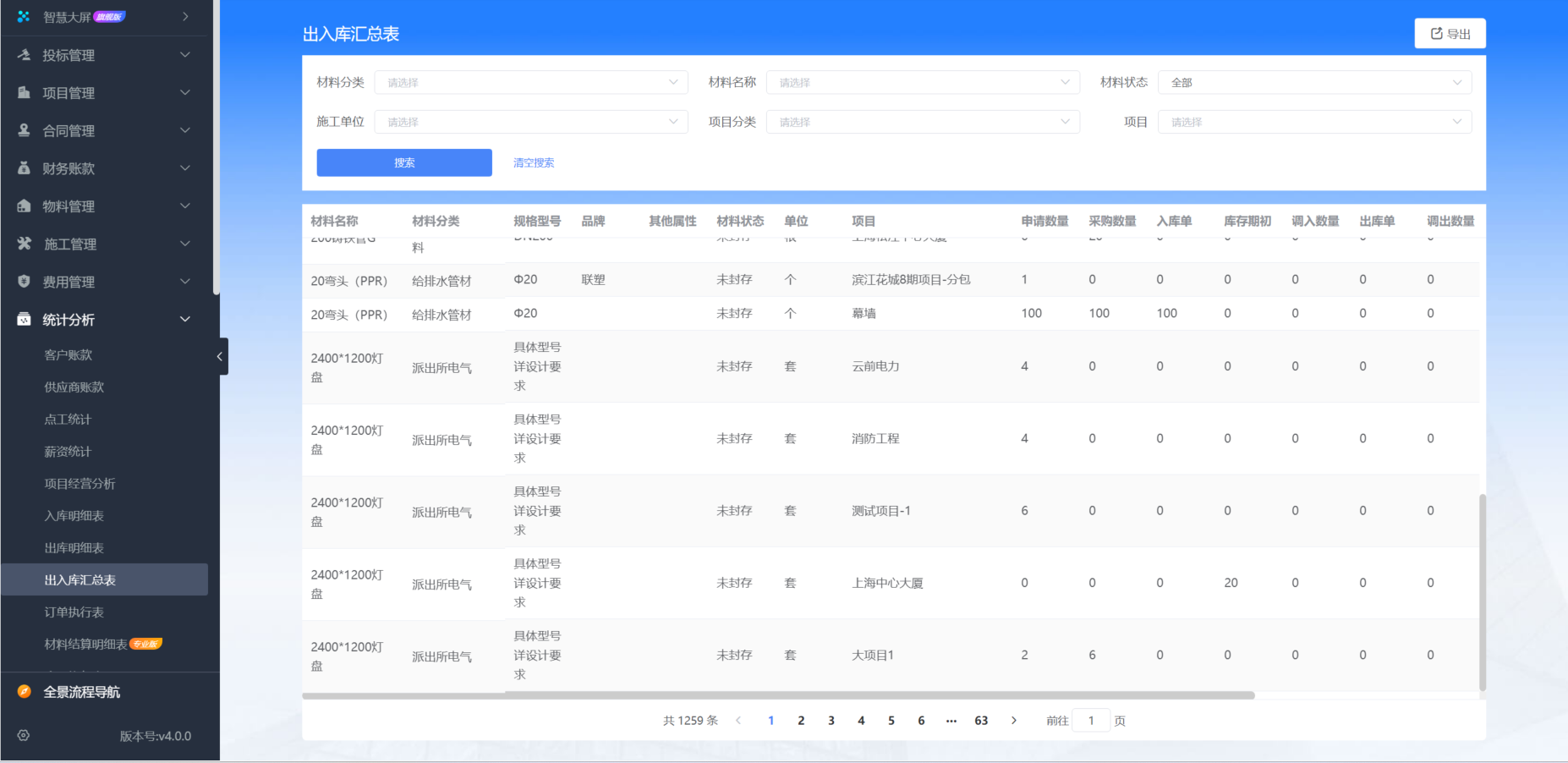Collapse the sidebar with the left chevron

pyautogui.click(x=219, y=356)
